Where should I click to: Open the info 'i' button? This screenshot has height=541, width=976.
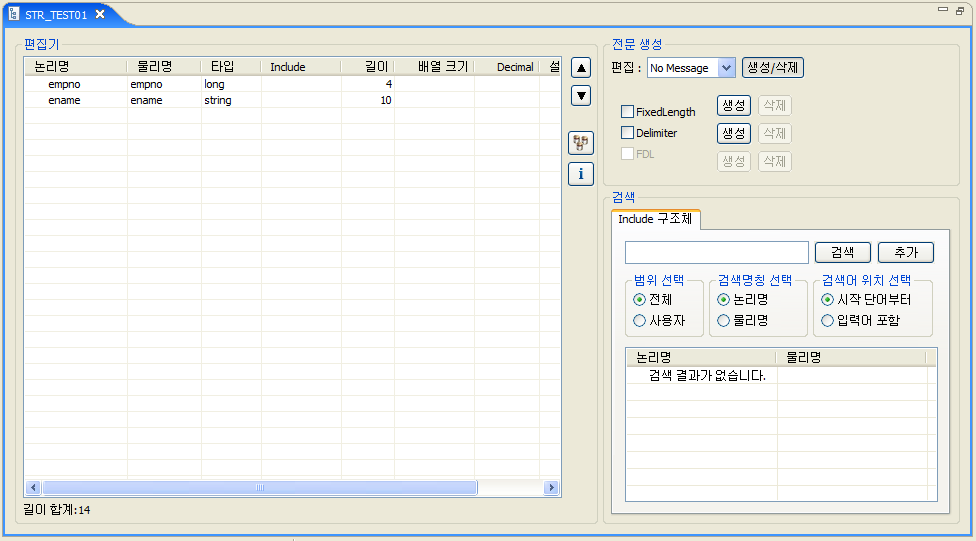click(581, 174)
